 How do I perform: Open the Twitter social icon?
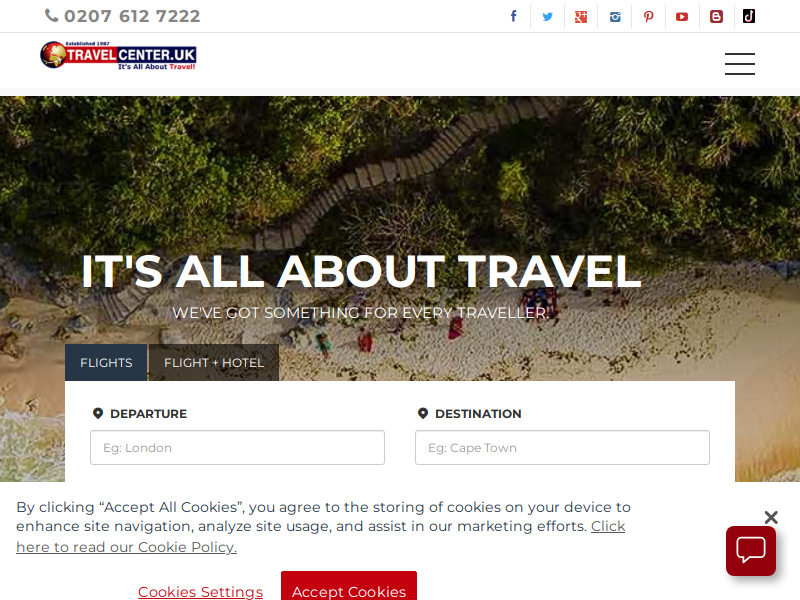coord(547,16)
